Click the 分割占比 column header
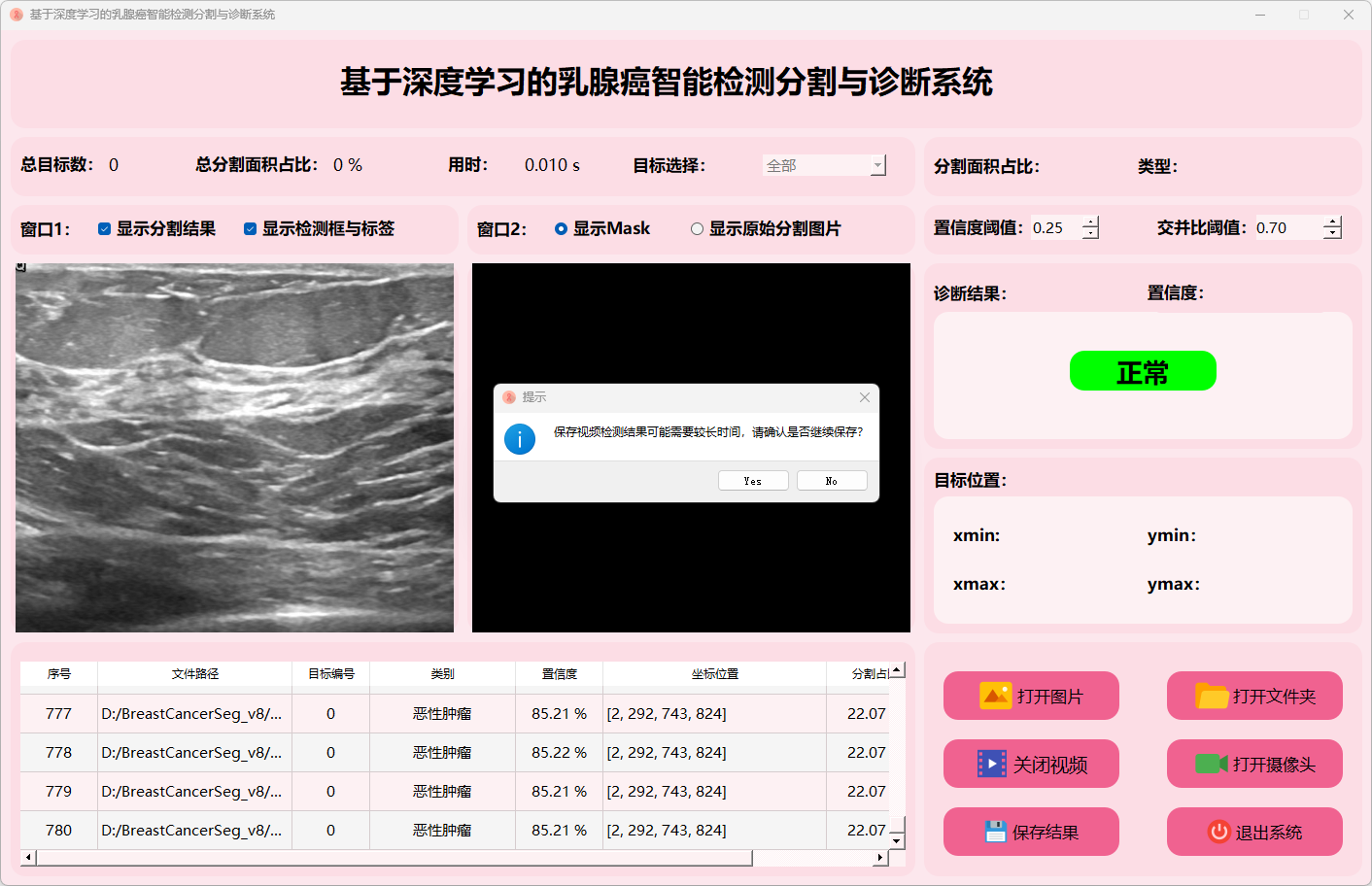The width and height of the screenshot is (1372, 886). tap(859, 674)
